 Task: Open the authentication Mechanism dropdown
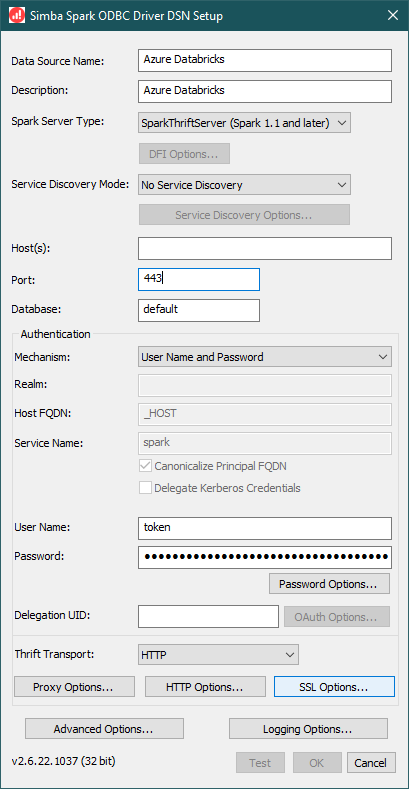[x=265, y=357]
